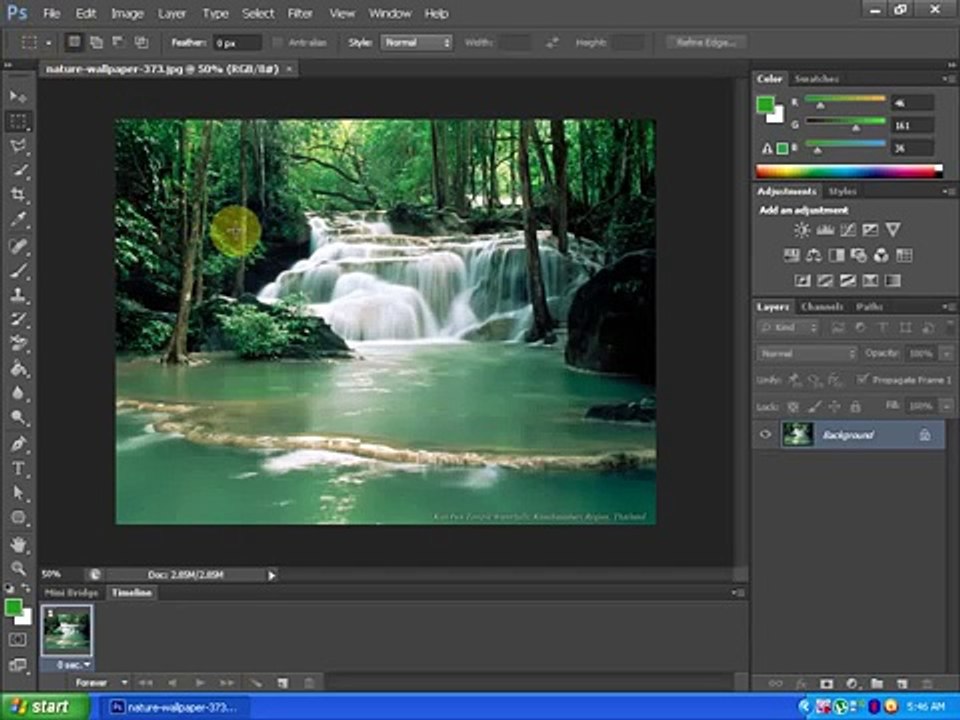Add a Brightness/Contrast adjustment
Image resolution: width=960 pixels, height=720 pixels.
tap(801, 230)
